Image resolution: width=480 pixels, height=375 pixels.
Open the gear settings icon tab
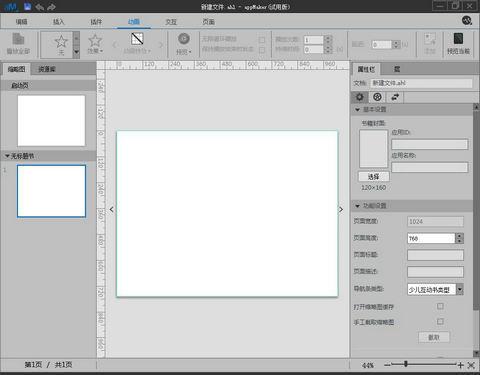tap(360, 97)
